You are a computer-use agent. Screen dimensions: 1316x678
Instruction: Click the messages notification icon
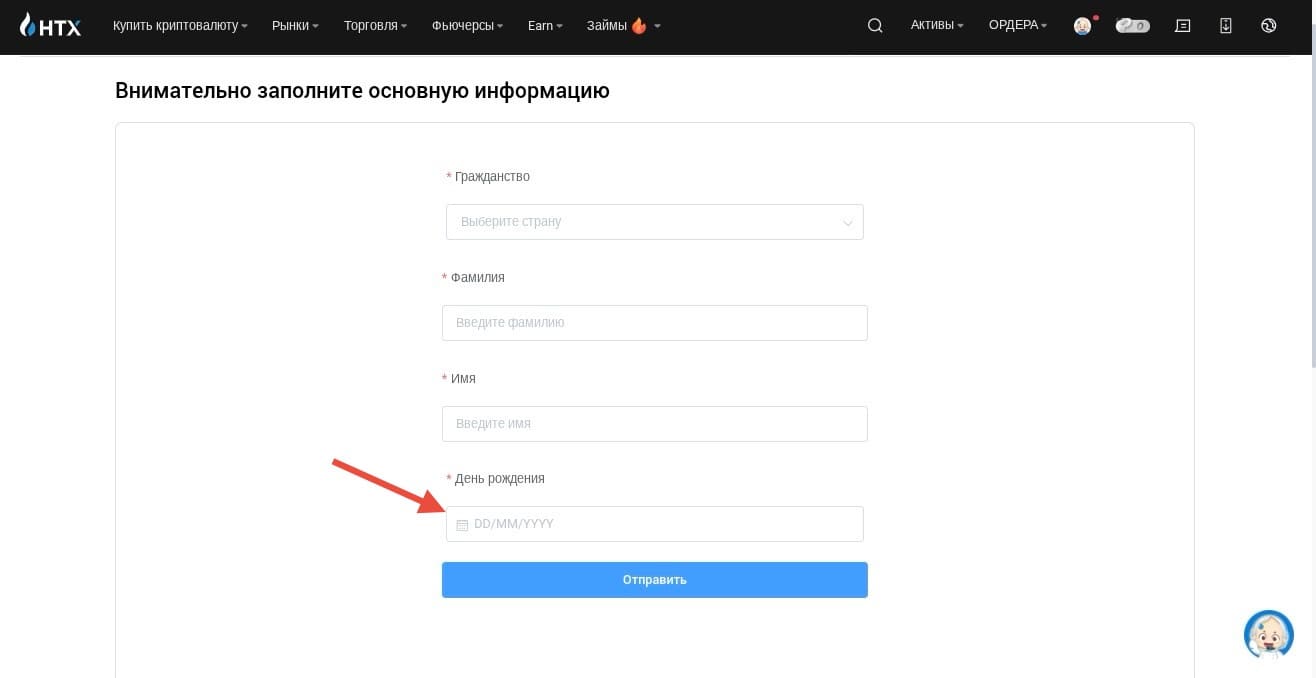pyautogui.click(x=1182, y=26)
